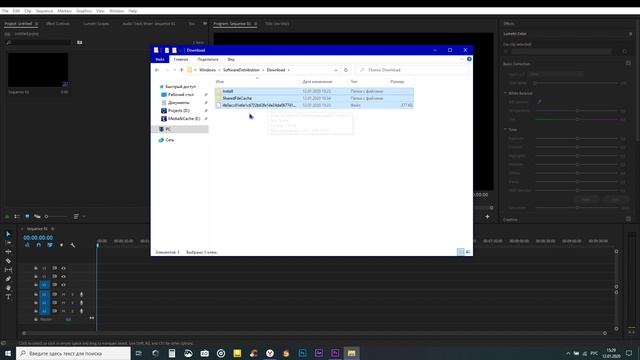
Task: Open the File menu in Premiere
Action: [5, 11]
